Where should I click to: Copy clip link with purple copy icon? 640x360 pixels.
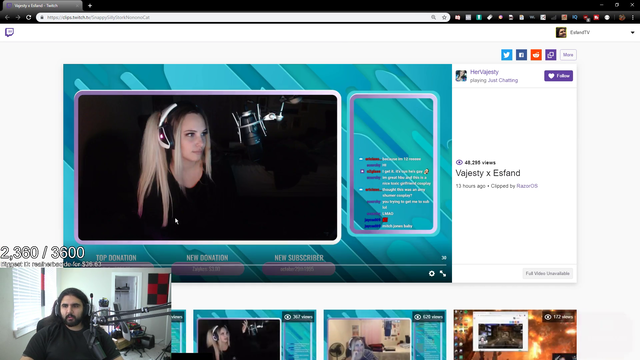(551, 55)
